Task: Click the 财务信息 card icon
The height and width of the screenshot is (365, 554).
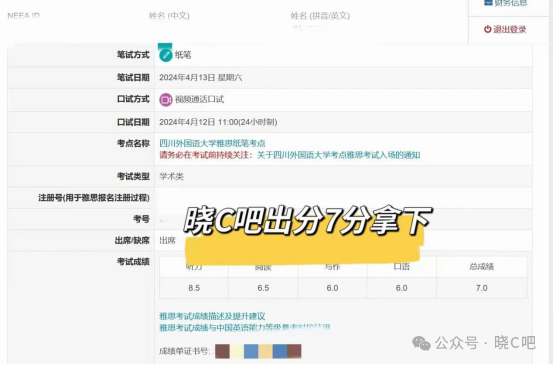Action: [x=488, y=2]
